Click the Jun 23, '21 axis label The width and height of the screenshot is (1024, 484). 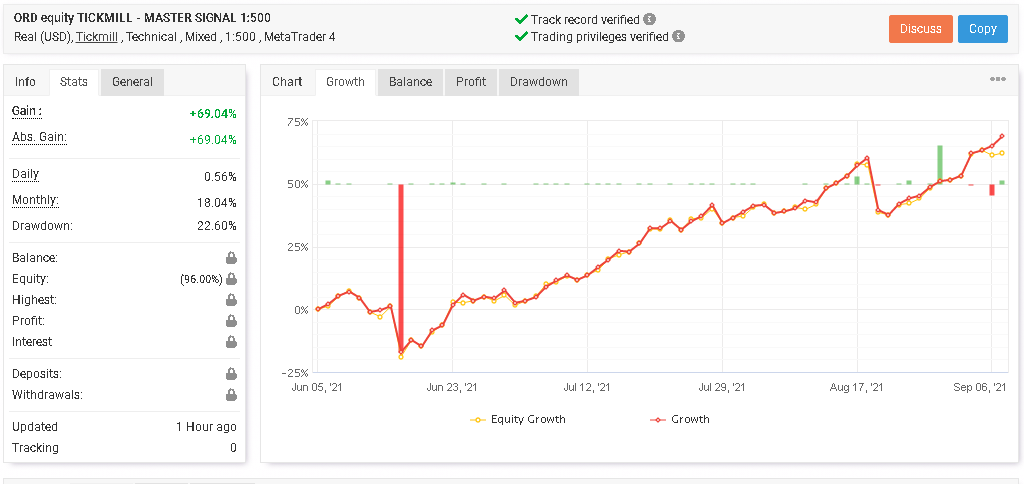(x=451, y=387)
